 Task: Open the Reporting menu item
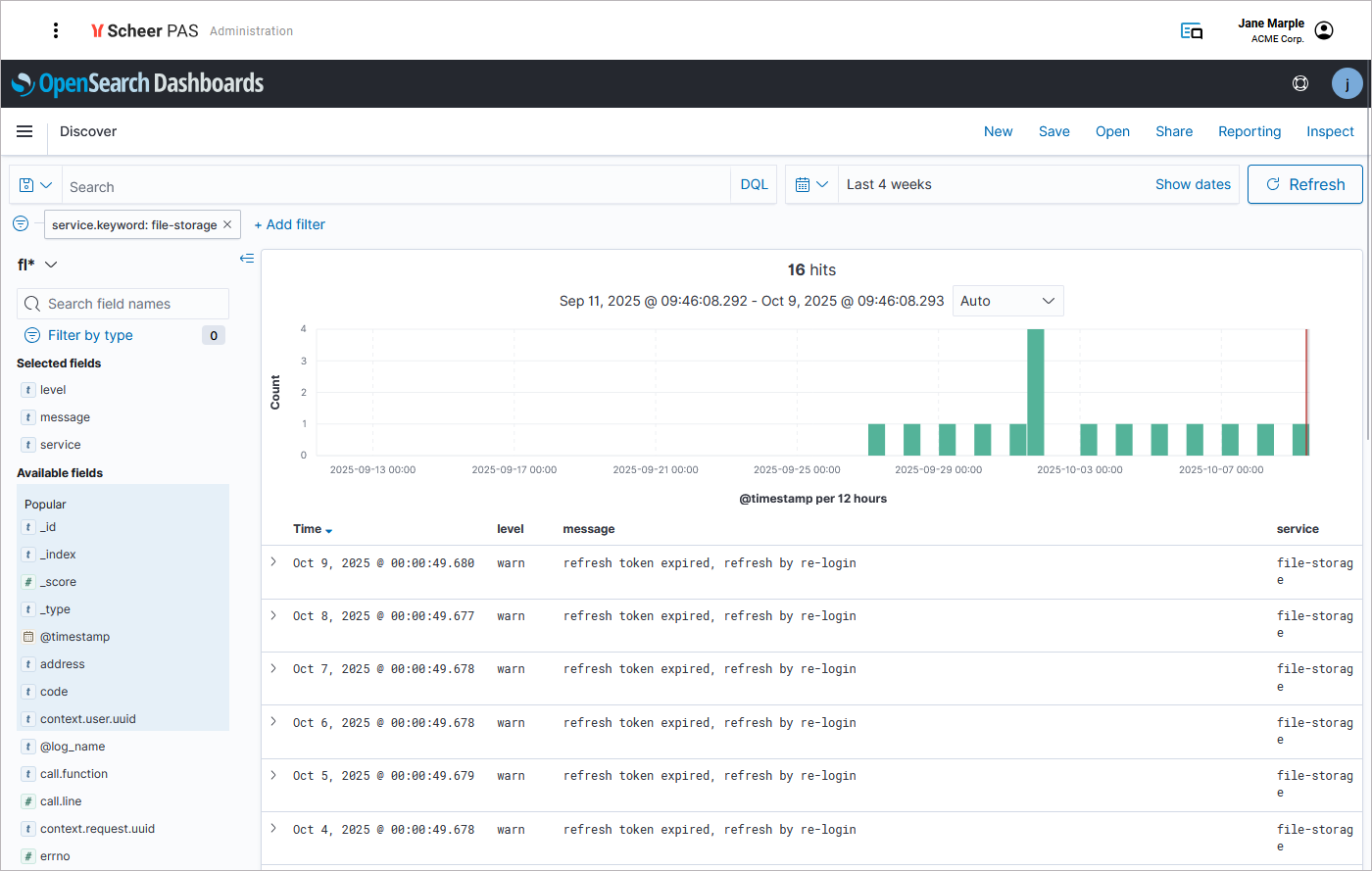[x=1249, y=131]
